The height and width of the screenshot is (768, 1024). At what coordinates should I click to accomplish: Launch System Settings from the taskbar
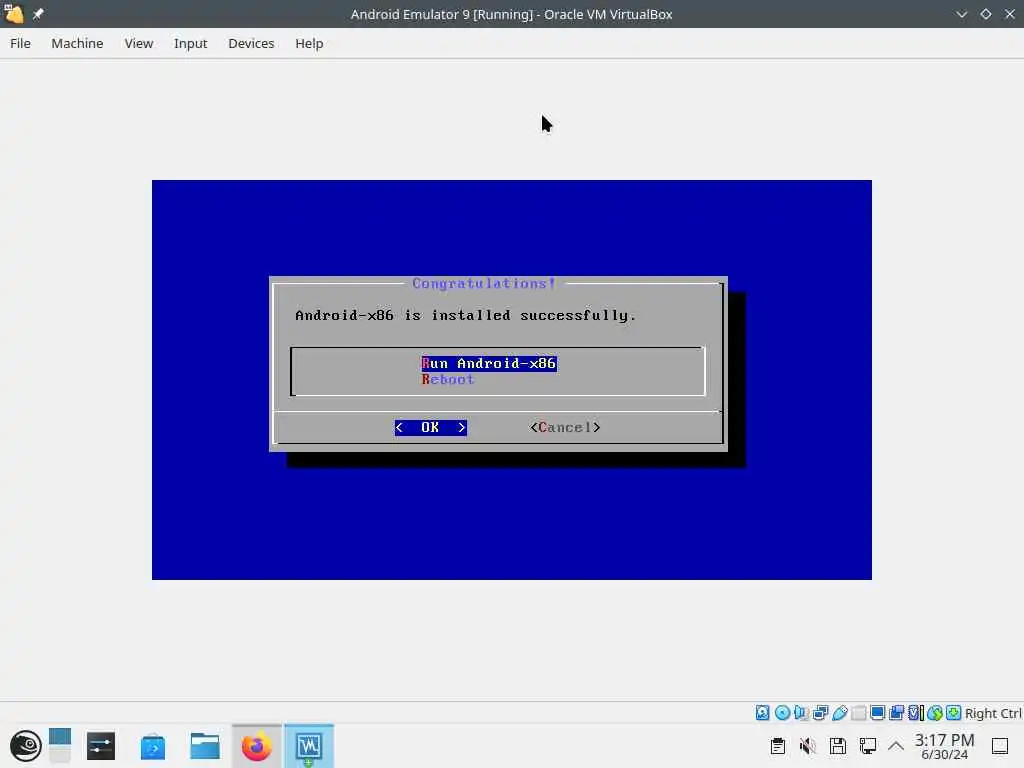[x=101, y=746]
